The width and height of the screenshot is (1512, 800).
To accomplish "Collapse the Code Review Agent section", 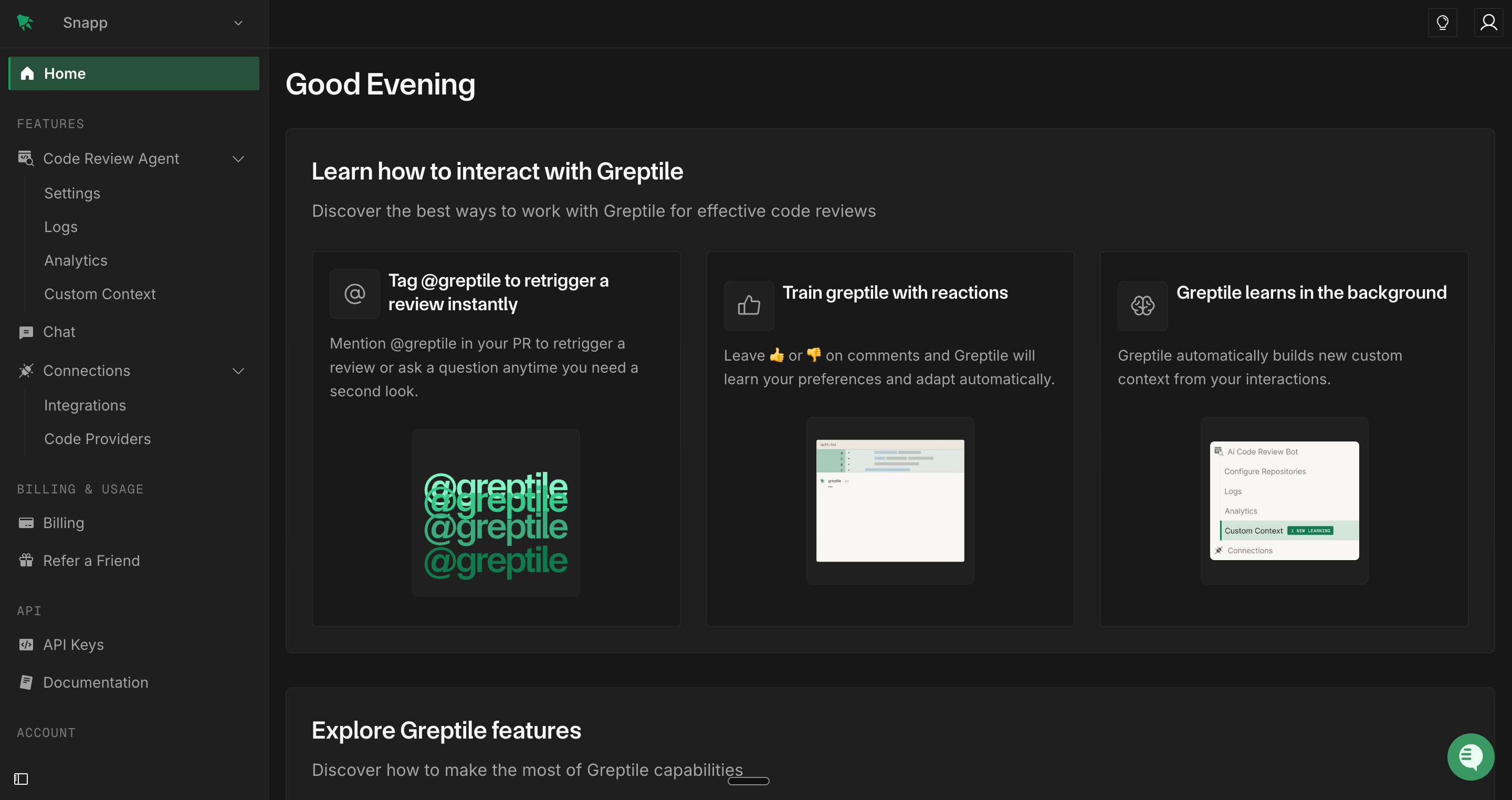I will [x=238, y=159].
